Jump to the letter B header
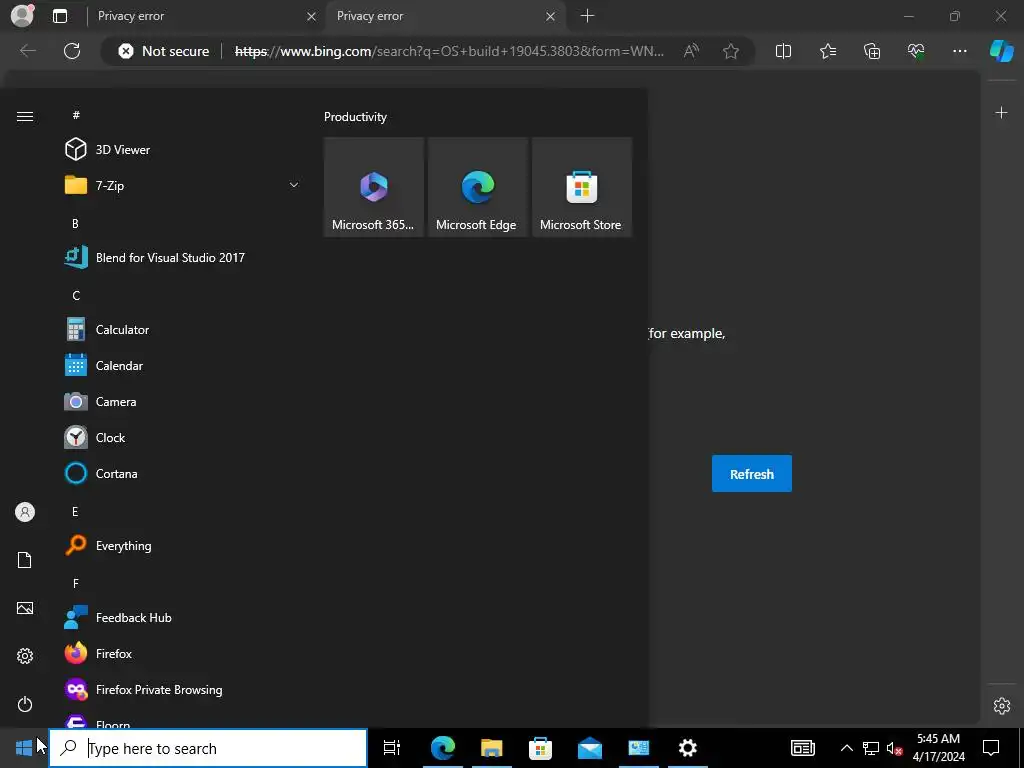The image size is (1024, 768). pos(75,223)
